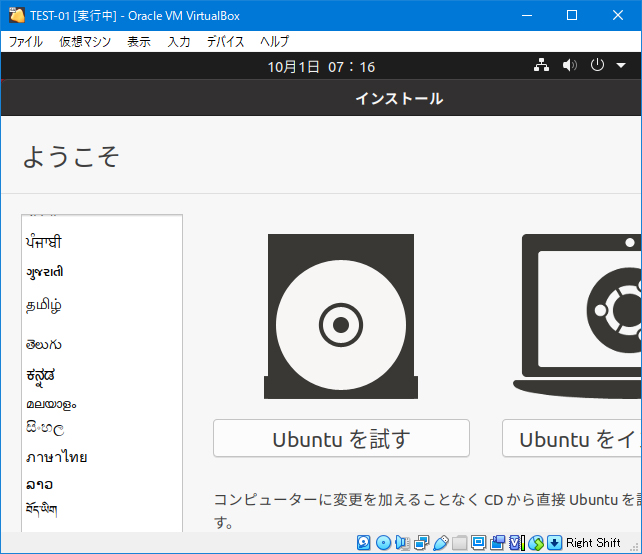Viewport: 642px width, 554px height.
Task: Click the VirtualBox title bar app icon
Action: click(17, 15)
